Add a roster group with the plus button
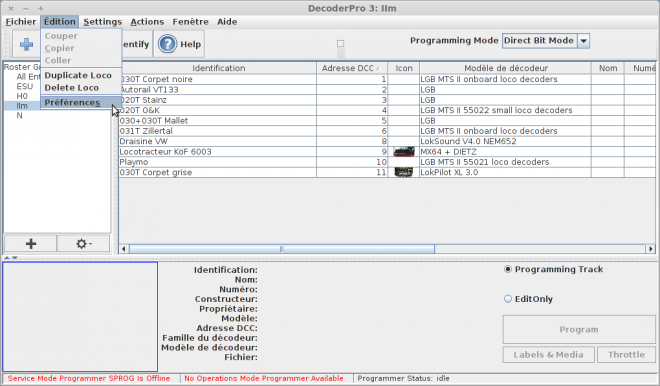 (30, 243)
